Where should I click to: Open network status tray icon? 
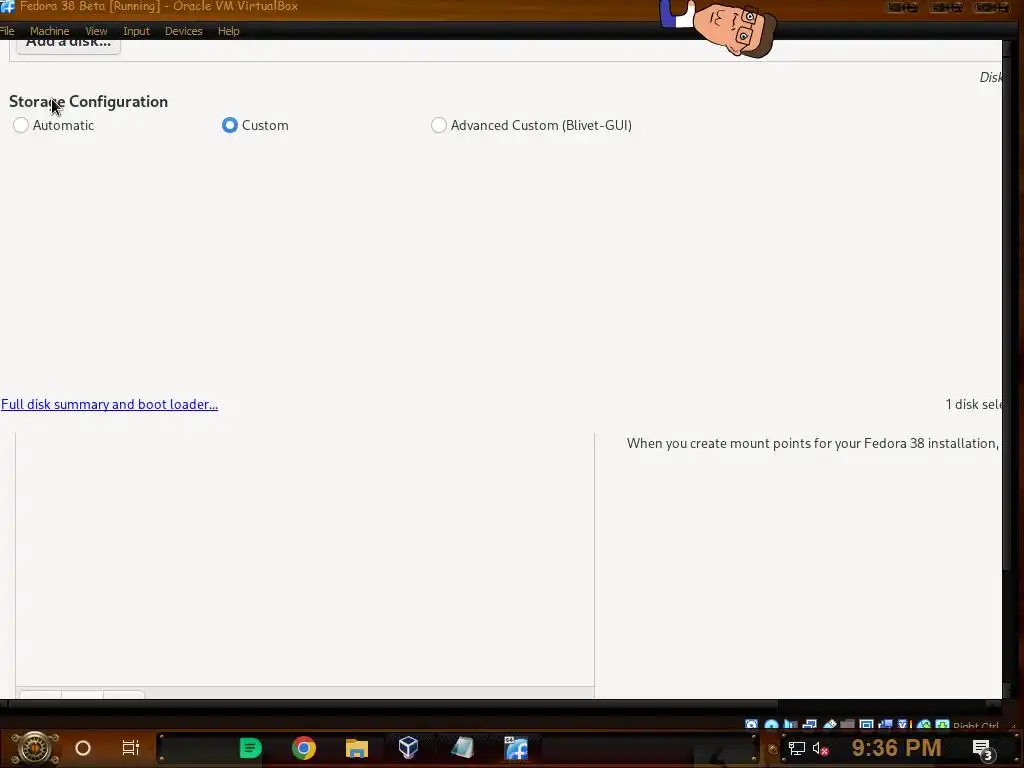pos(797,748)
